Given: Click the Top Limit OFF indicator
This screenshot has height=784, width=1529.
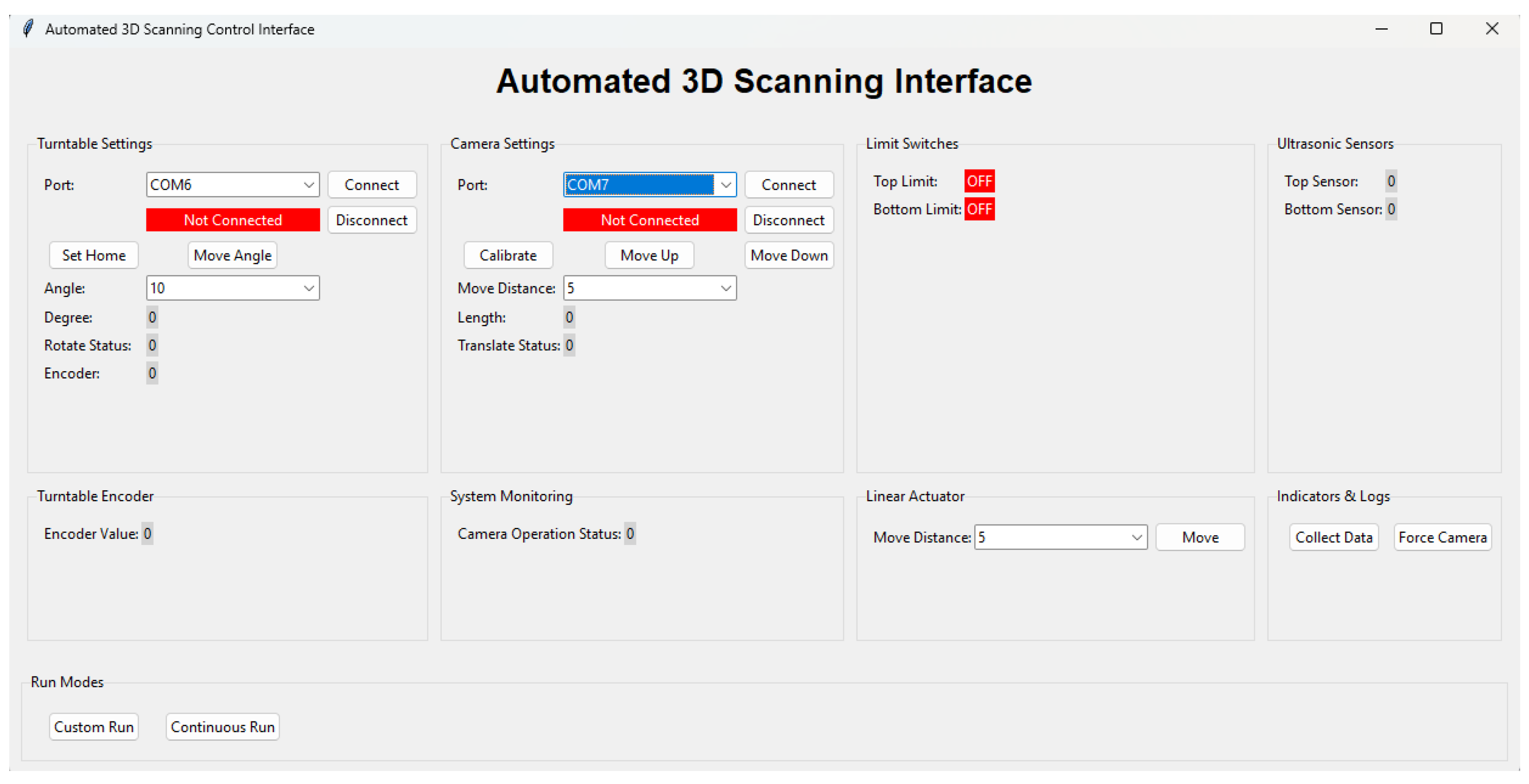Looking at the screenshot, I should 979,181.
